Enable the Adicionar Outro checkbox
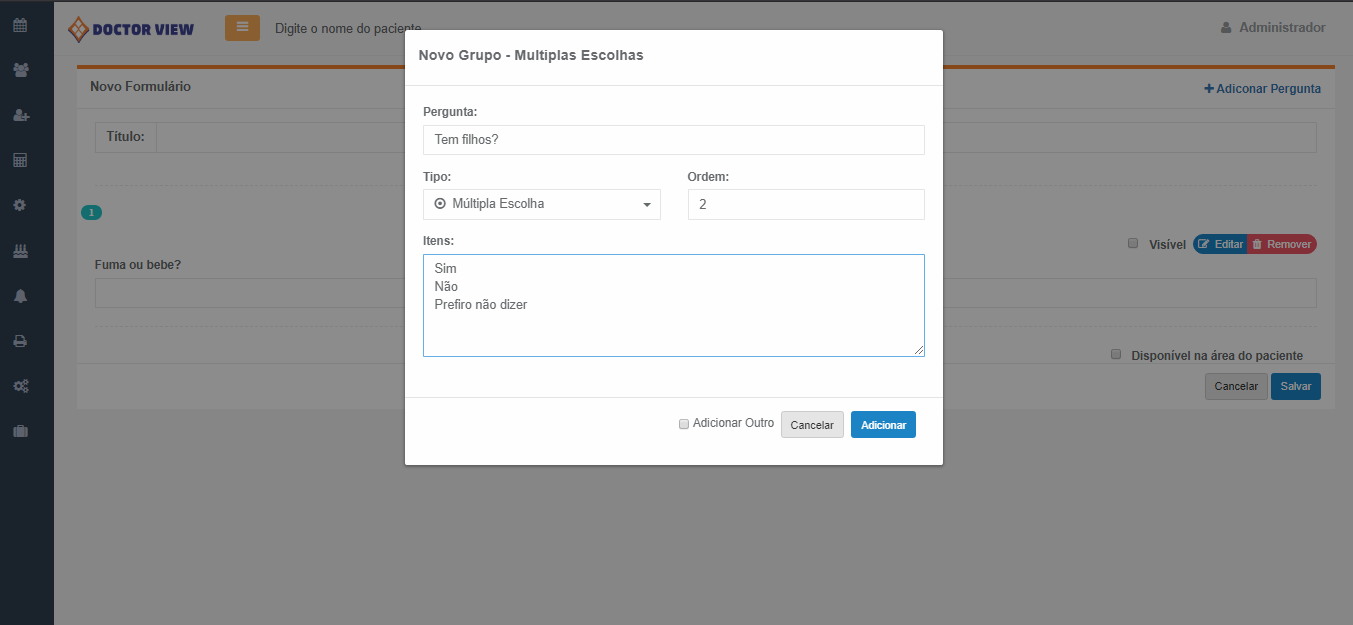The height and width of the screenshot is (625, 1353). click(684, 424)
